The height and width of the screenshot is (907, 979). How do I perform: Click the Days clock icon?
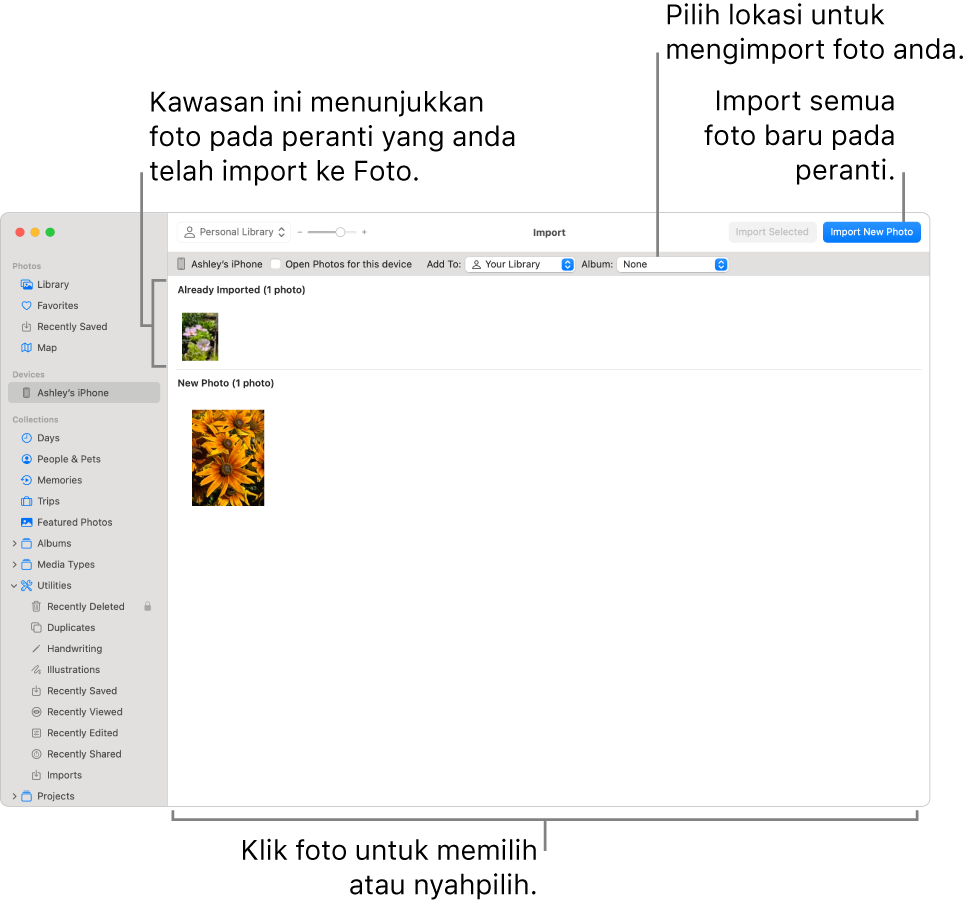click(26, 438)
